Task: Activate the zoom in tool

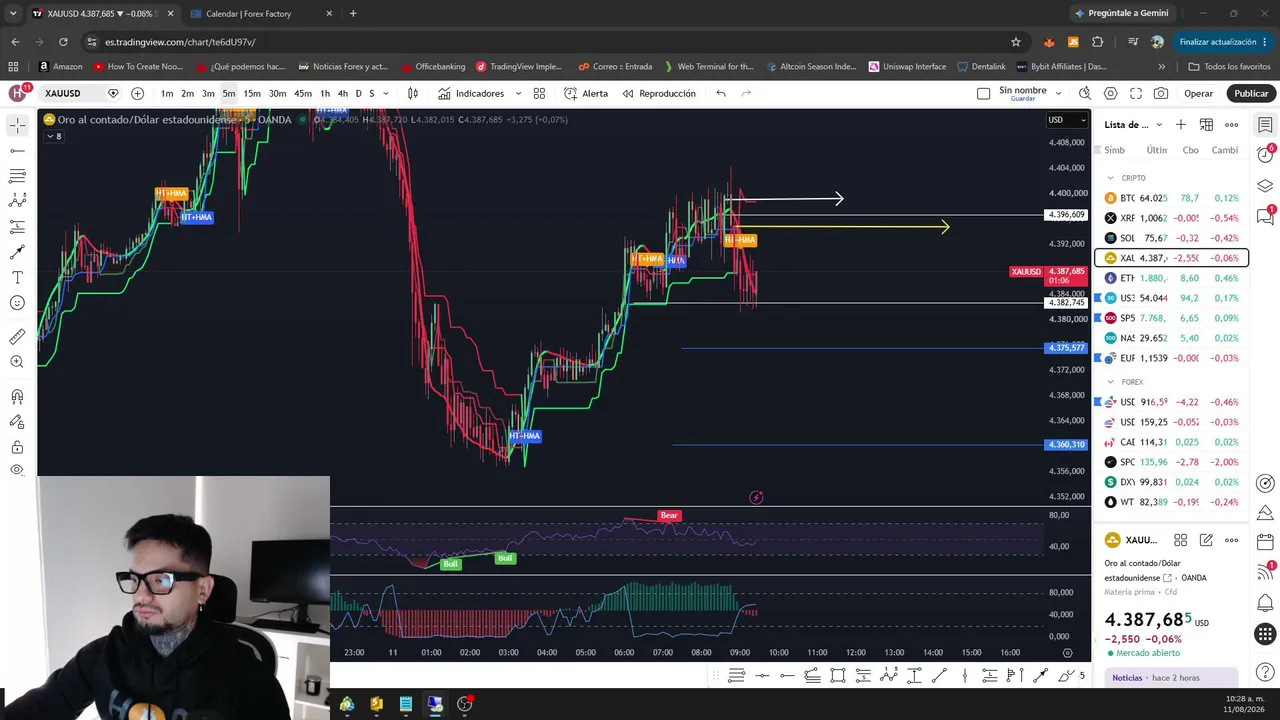Action: point(17,362)
